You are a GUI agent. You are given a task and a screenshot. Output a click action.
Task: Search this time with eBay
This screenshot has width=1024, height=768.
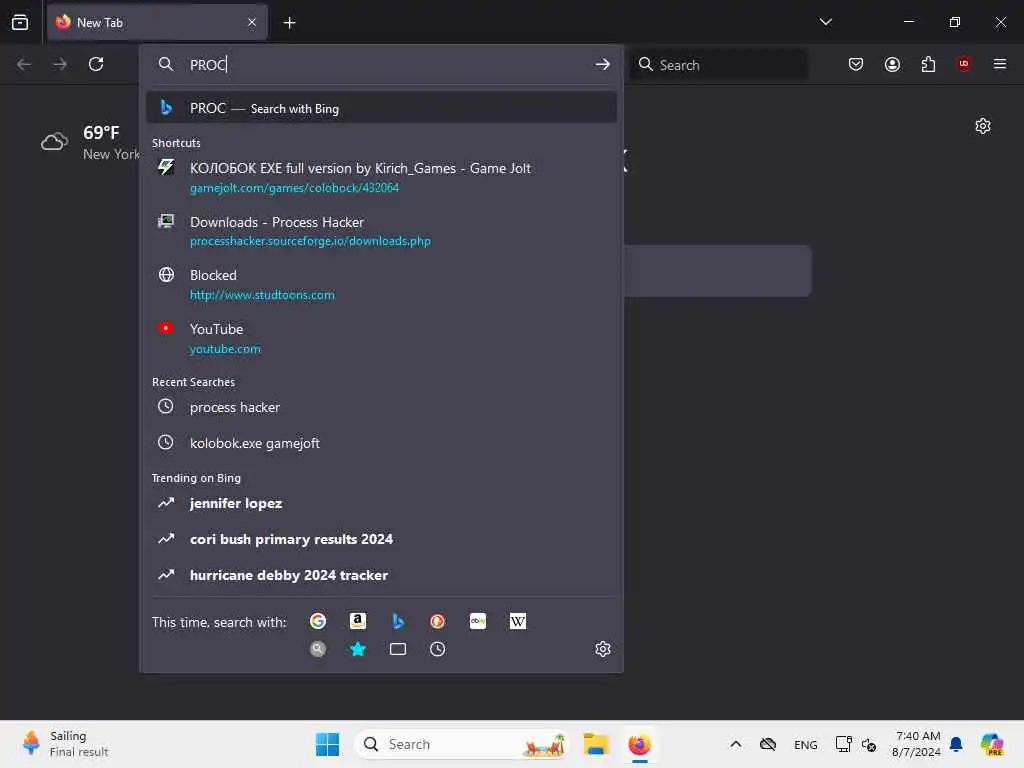pyautogui.click(x=478, y=621)
